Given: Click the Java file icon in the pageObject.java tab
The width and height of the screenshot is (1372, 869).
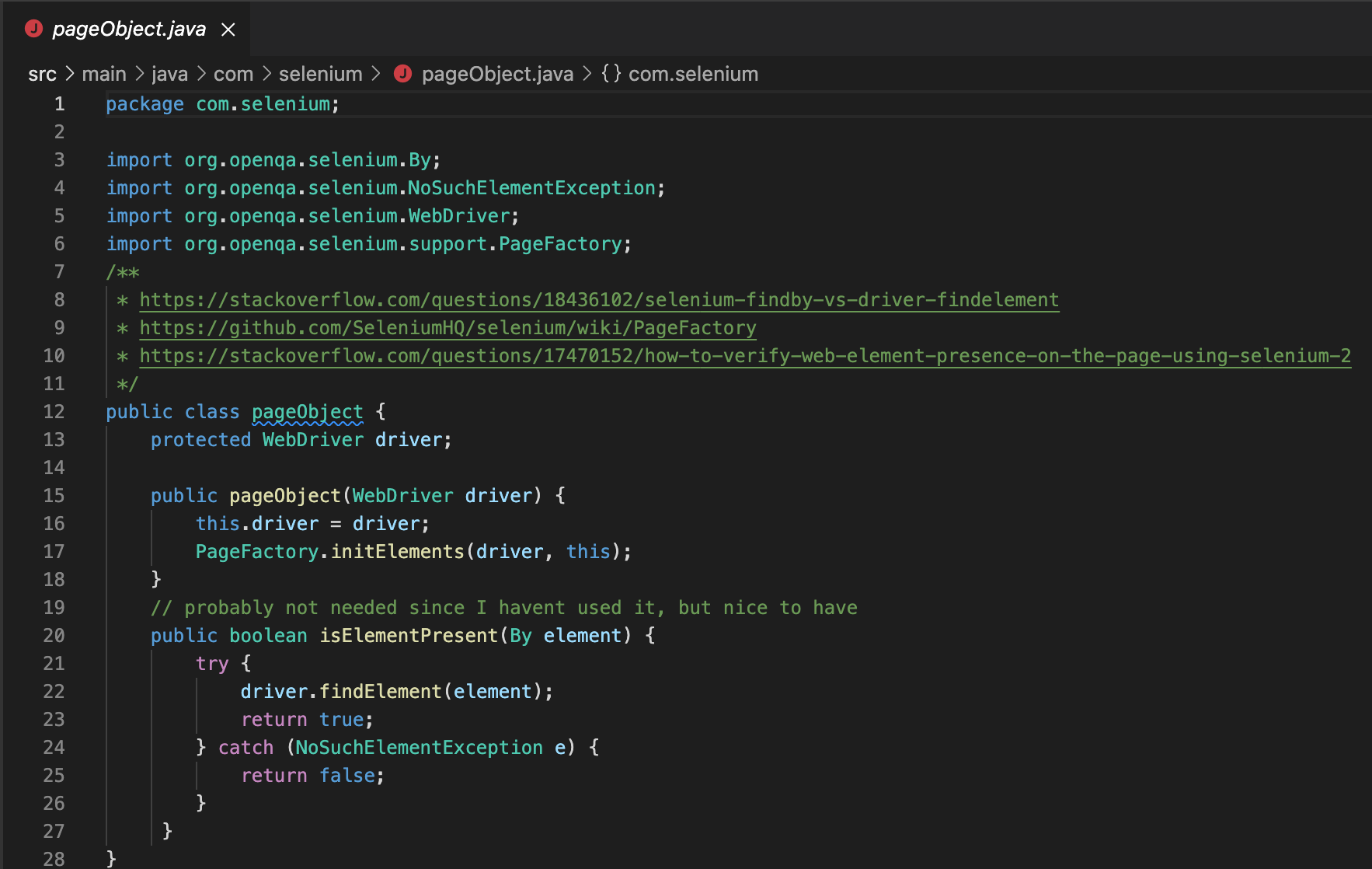Looking at the screenshot, I should coord(33,29).
